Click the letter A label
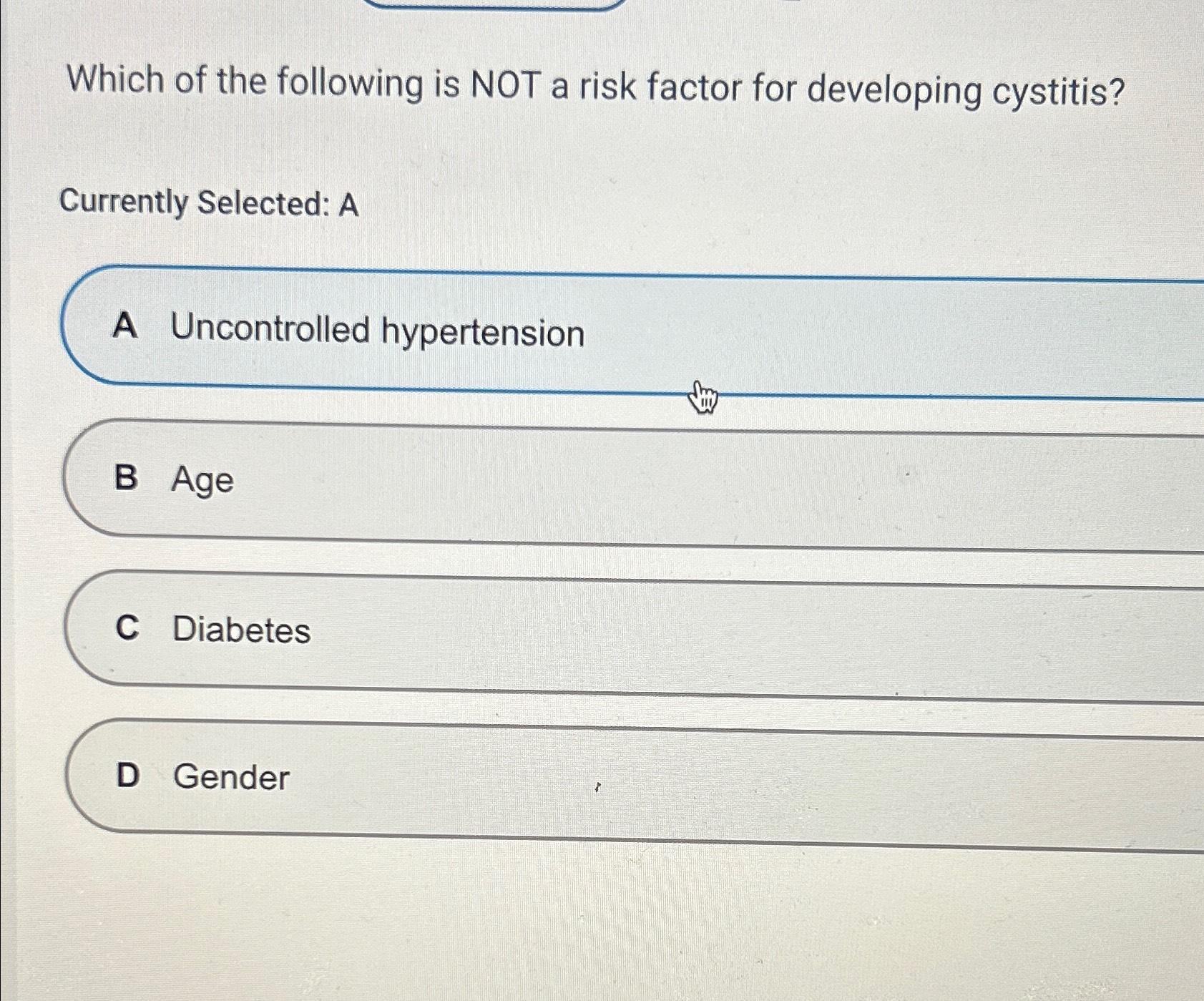Screen dimensions: 1204x1001 (126, 331)
